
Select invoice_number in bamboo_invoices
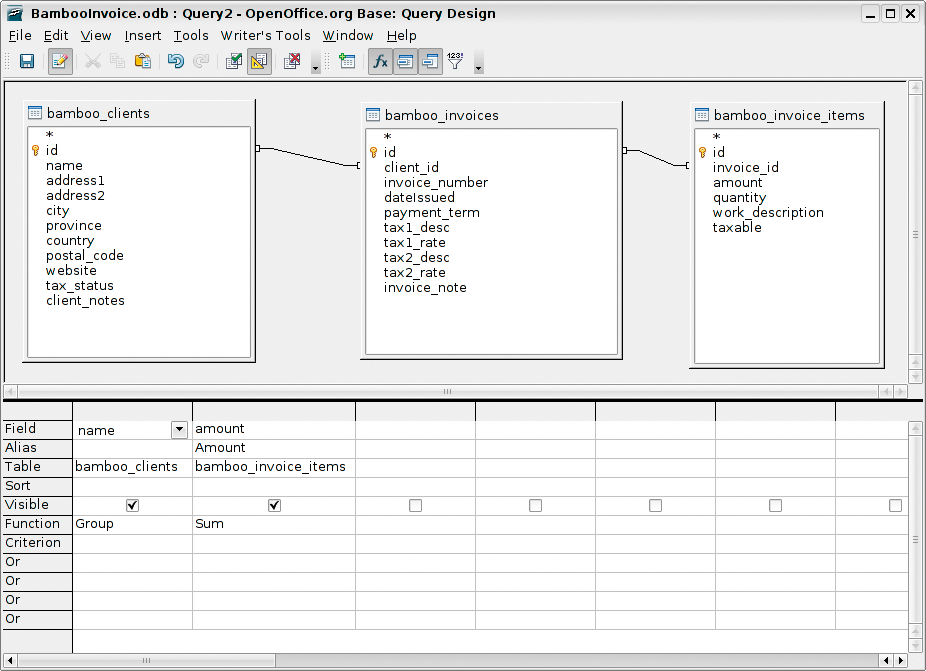coord(436,183)
